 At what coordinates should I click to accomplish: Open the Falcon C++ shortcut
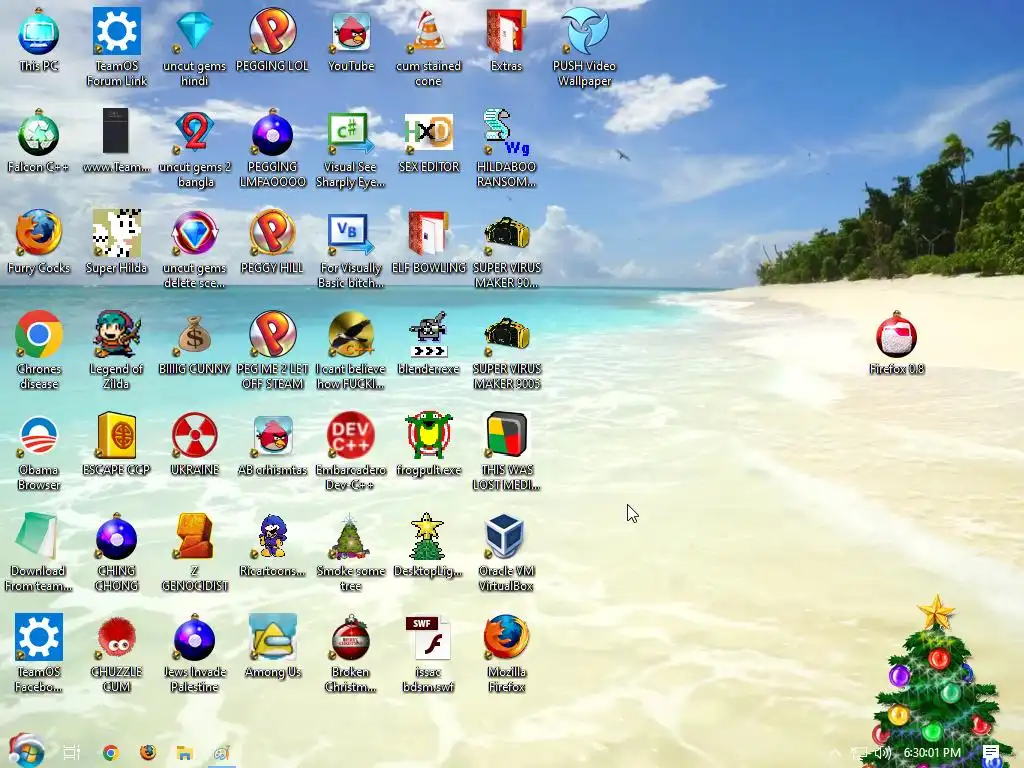point(39,141)
